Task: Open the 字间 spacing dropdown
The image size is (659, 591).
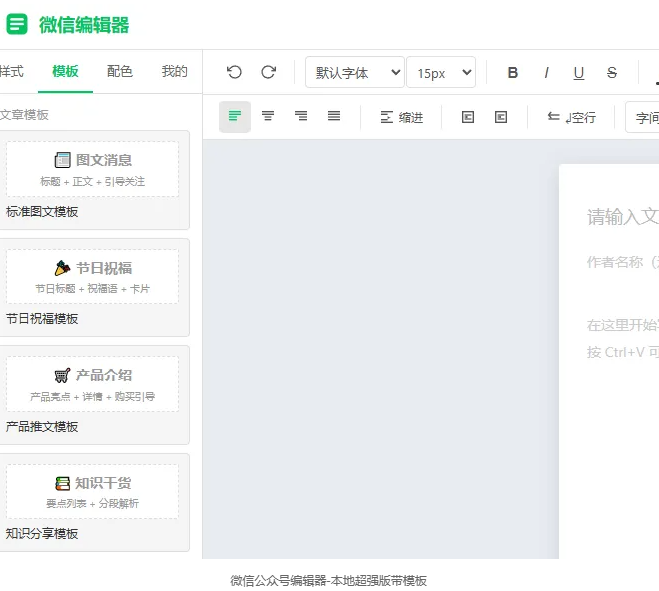Action: click(x=642, y=117)
